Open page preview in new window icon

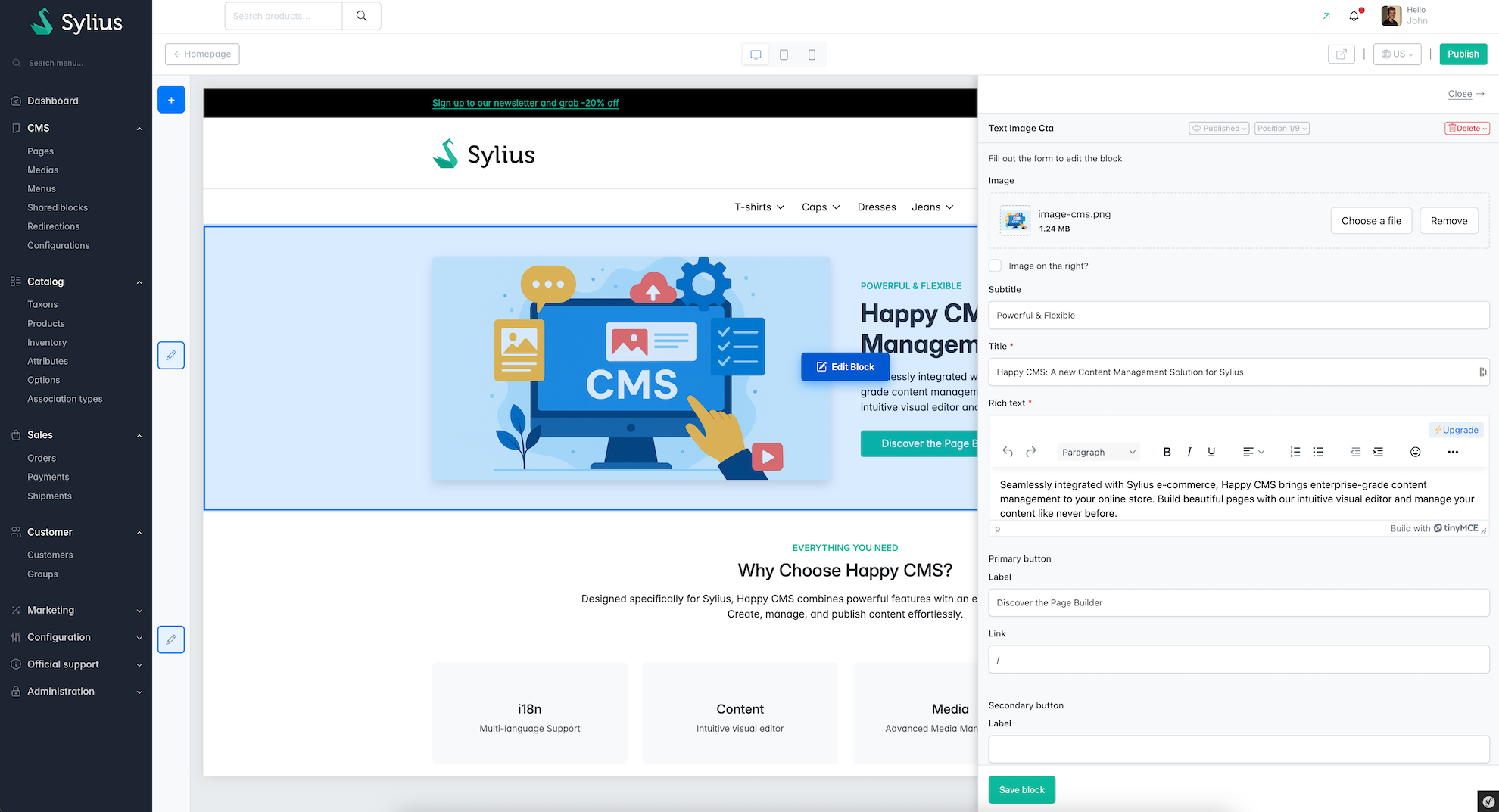(1341, 54)
